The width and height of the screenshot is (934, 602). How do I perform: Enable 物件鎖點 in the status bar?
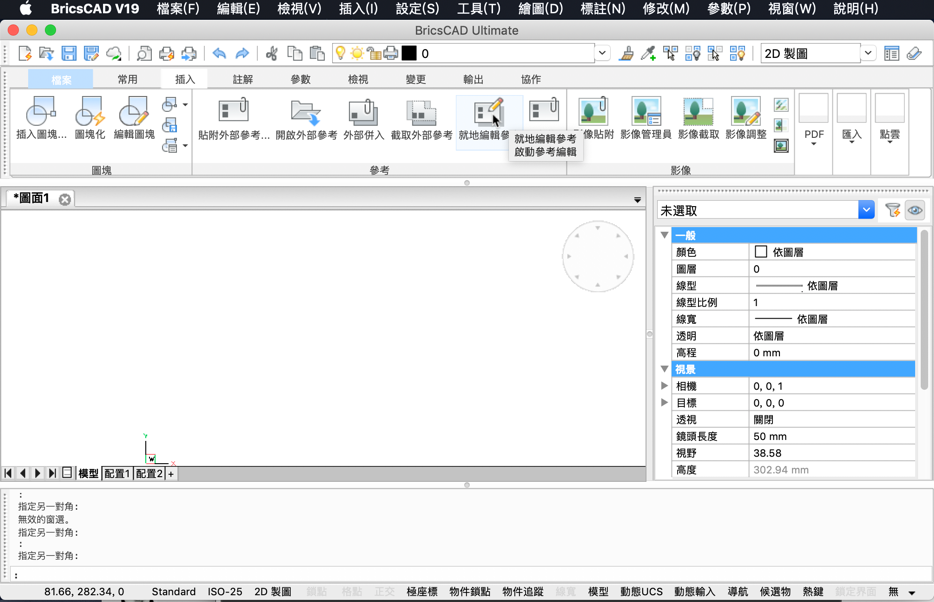click(x=468, y=591)
